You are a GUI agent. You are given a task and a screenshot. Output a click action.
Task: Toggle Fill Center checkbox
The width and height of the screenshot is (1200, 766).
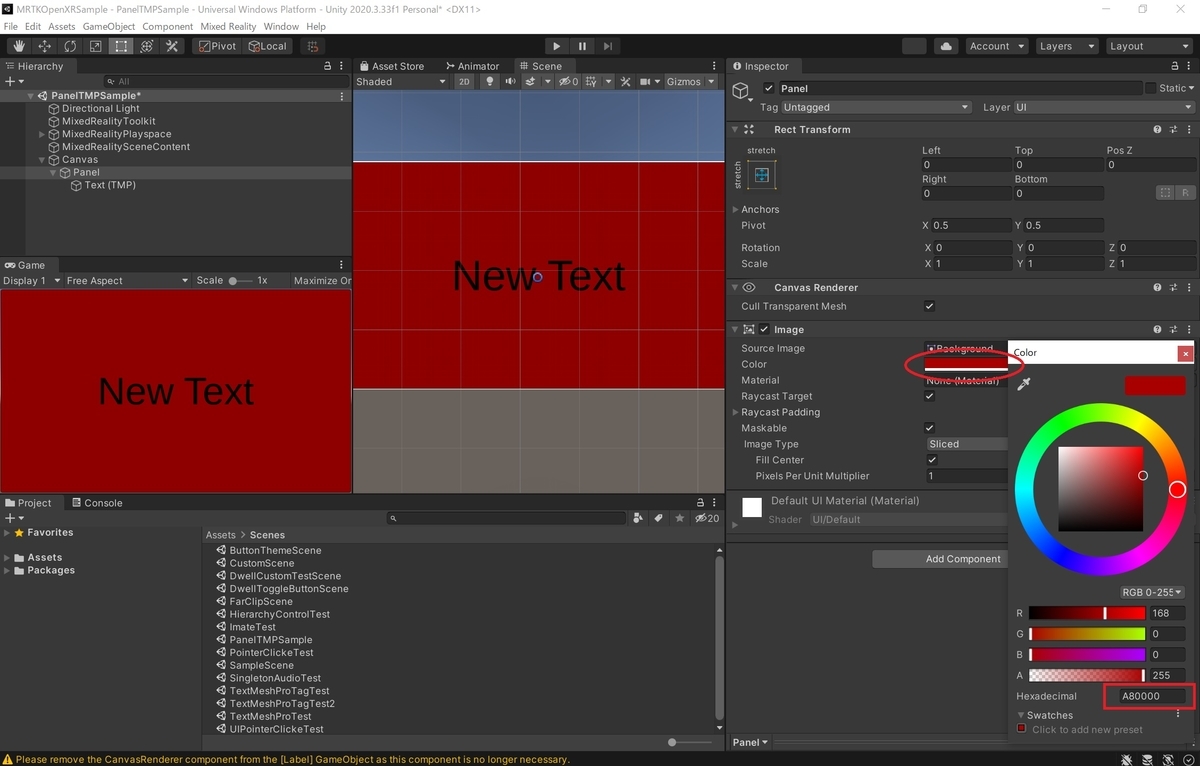pos(932,460)
